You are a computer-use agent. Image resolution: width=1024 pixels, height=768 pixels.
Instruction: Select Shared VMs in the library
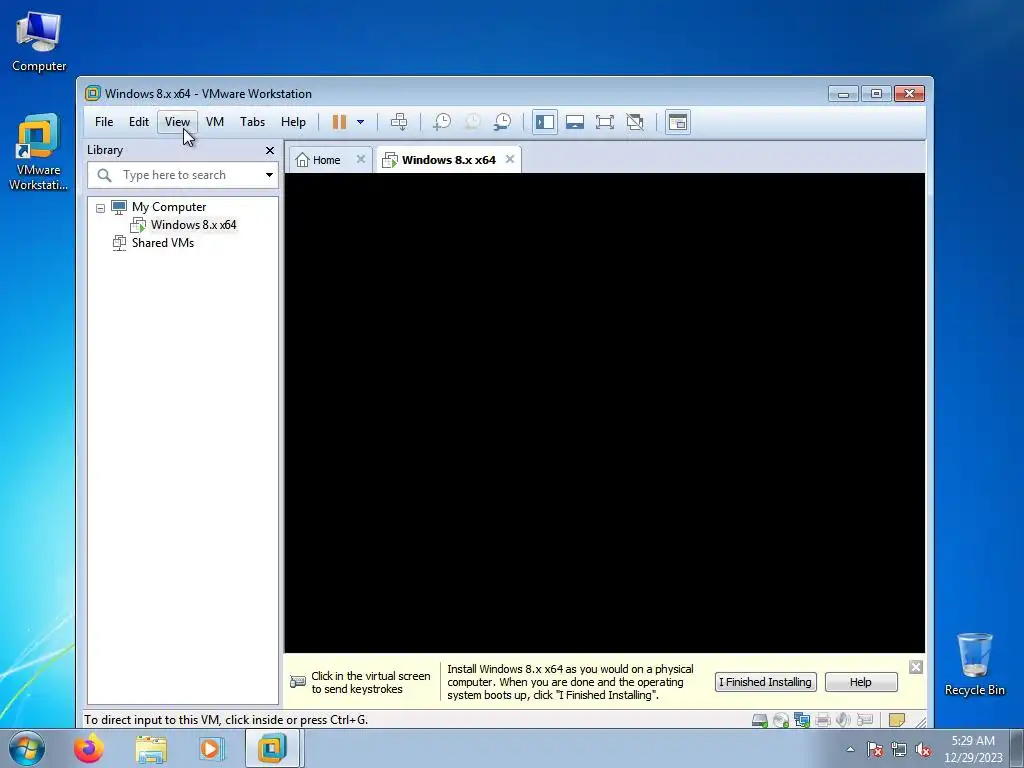tap(163, 243)
